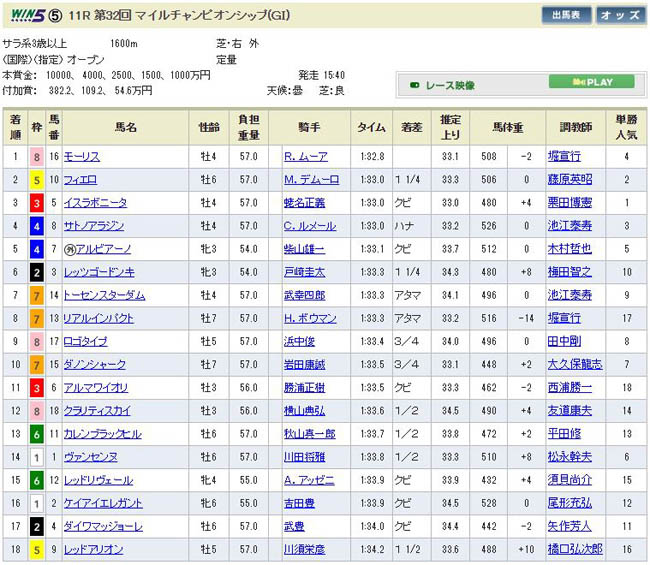This screenshot has width=650, height=565.
Task: Open the オッズ tab
Action: [x=620, y=15]
